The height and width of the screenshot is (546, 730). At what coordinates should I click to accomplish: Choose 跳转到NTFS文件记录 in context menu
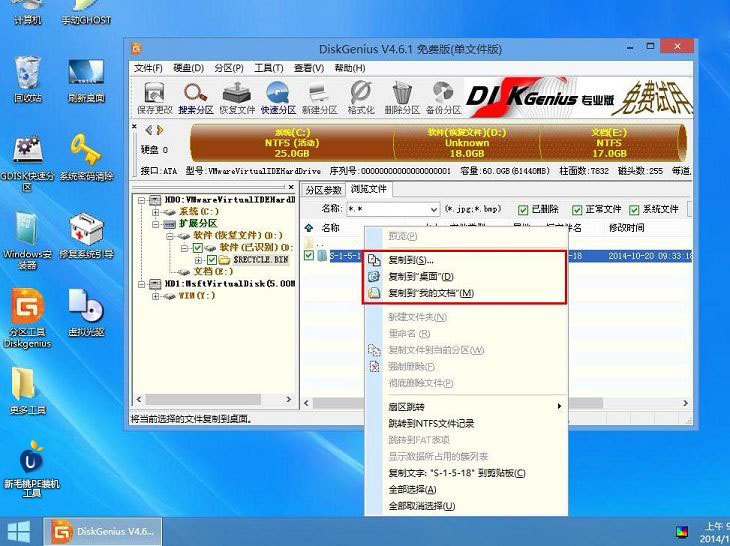pyautogui.click(x=466, y=424)
